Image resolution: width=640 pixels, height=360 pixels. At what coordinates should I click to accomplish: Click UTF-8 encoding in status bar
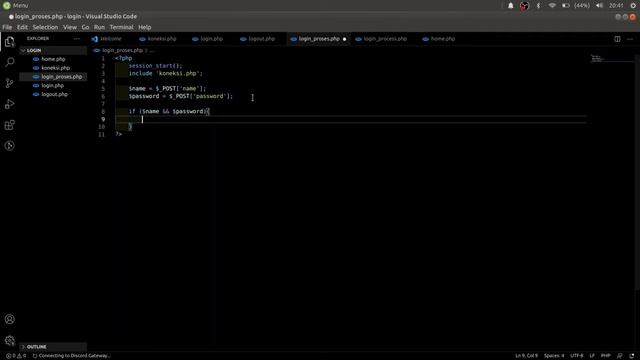(x=576, y=356)
